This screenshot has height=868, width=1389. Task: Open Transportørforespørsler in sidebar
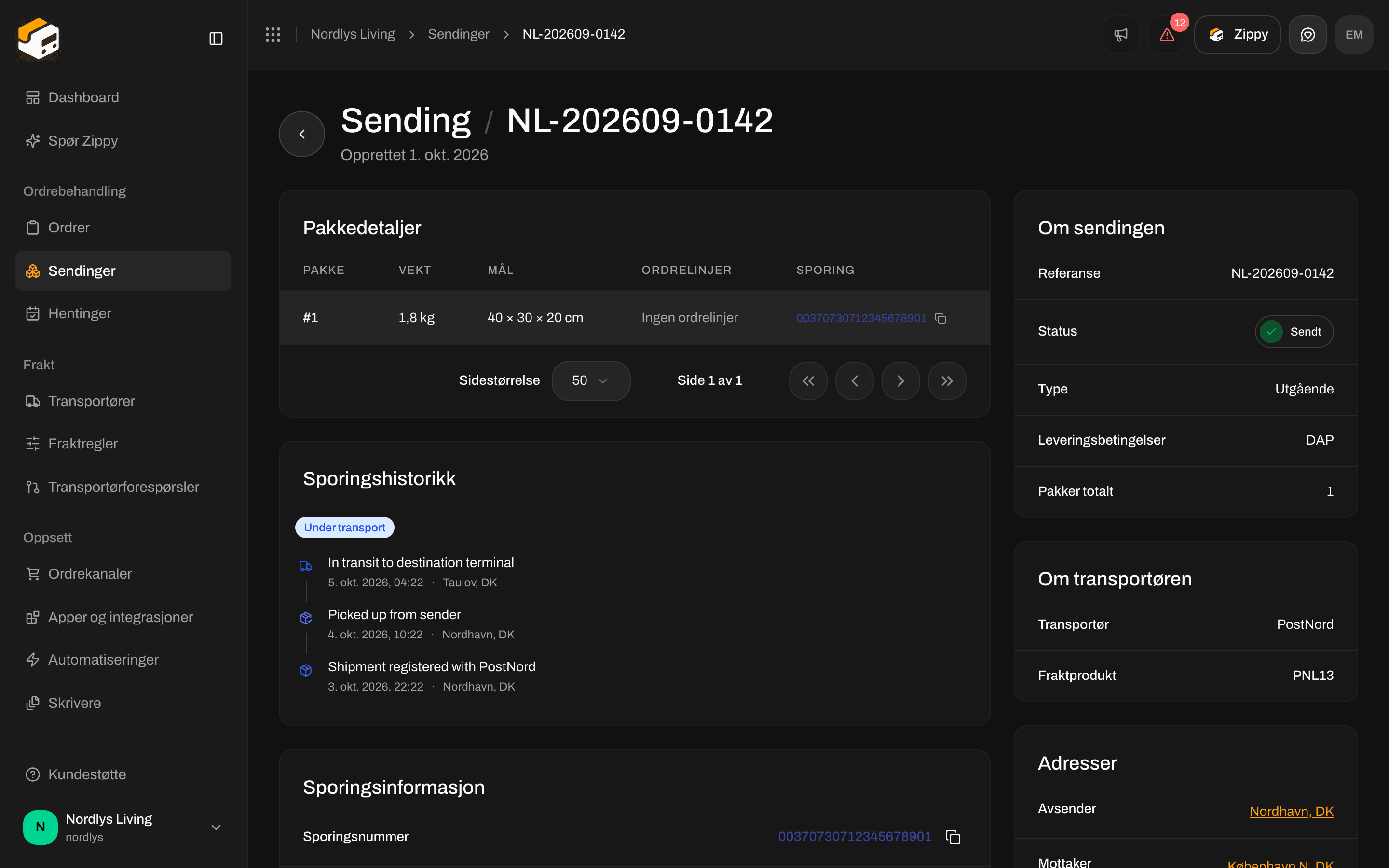point(123,487)
